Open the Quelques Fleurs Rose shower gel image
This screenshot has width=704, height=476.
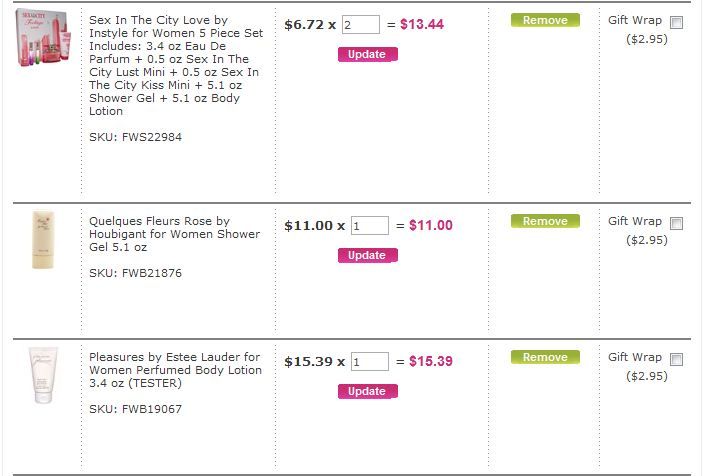tap(43, 240)
